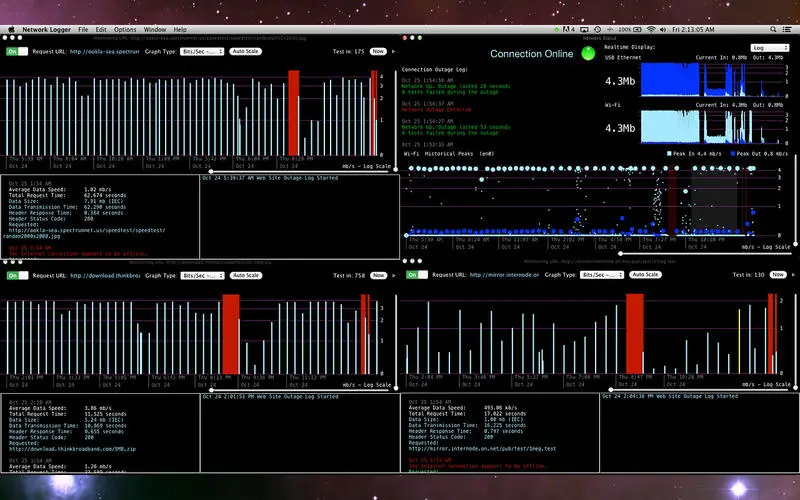Open the Network Logger app menu
Viewport: 800px width, 500px height.
[46, 30]
